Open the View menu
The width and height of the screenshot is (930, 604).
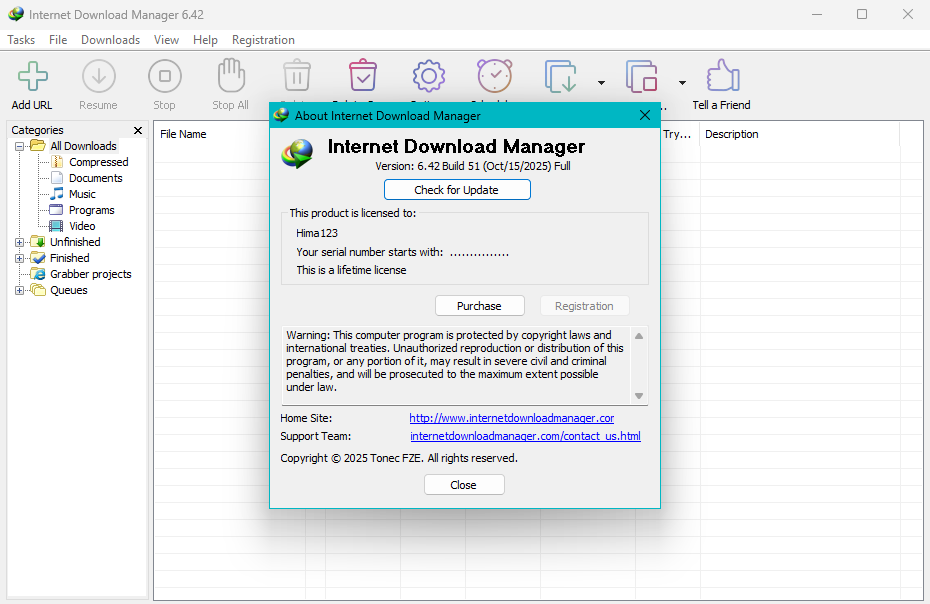pos(166,40)
